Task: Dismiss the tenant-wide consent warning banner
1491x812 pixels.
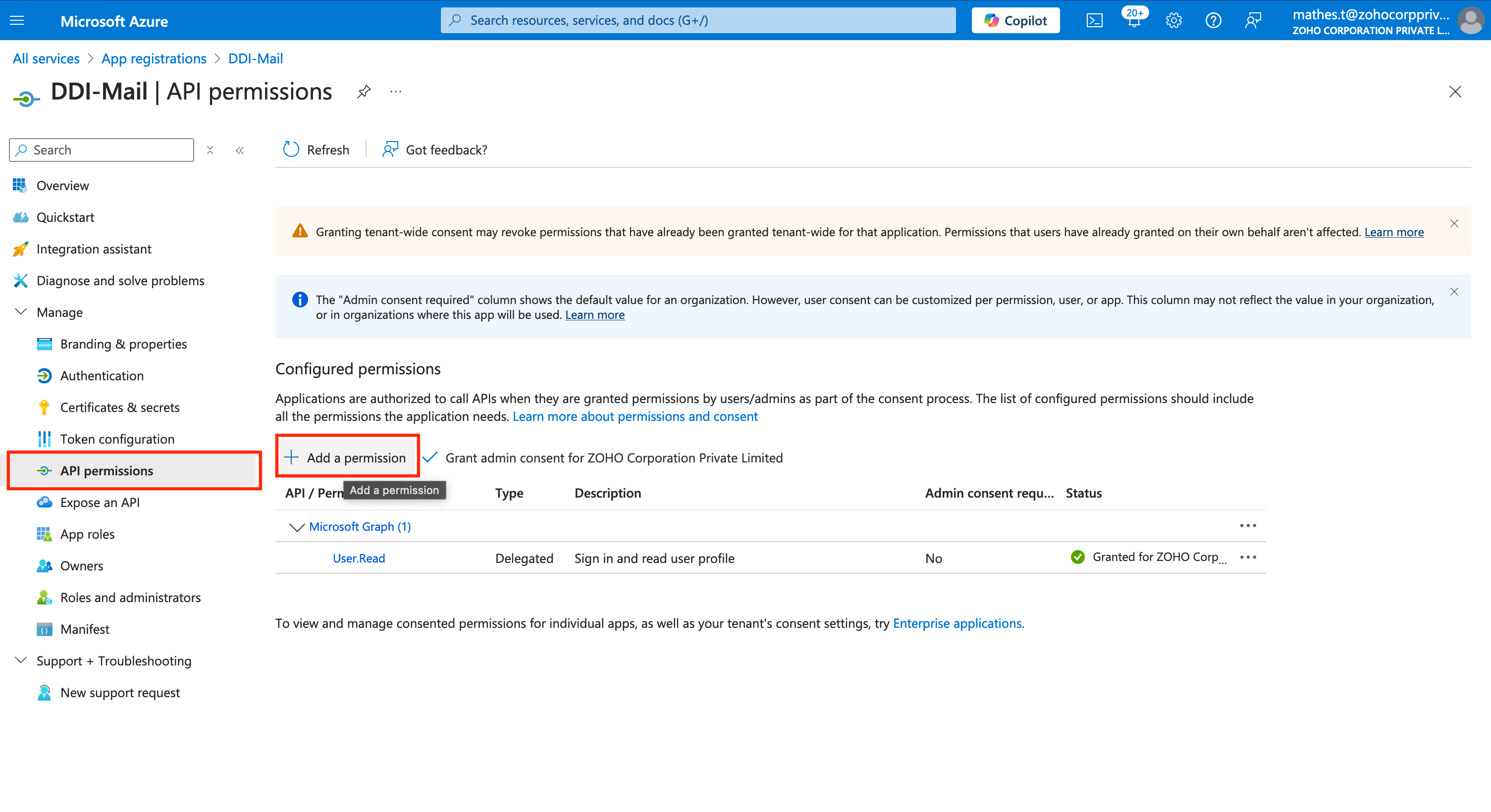Action: (x=1453, y=223)
